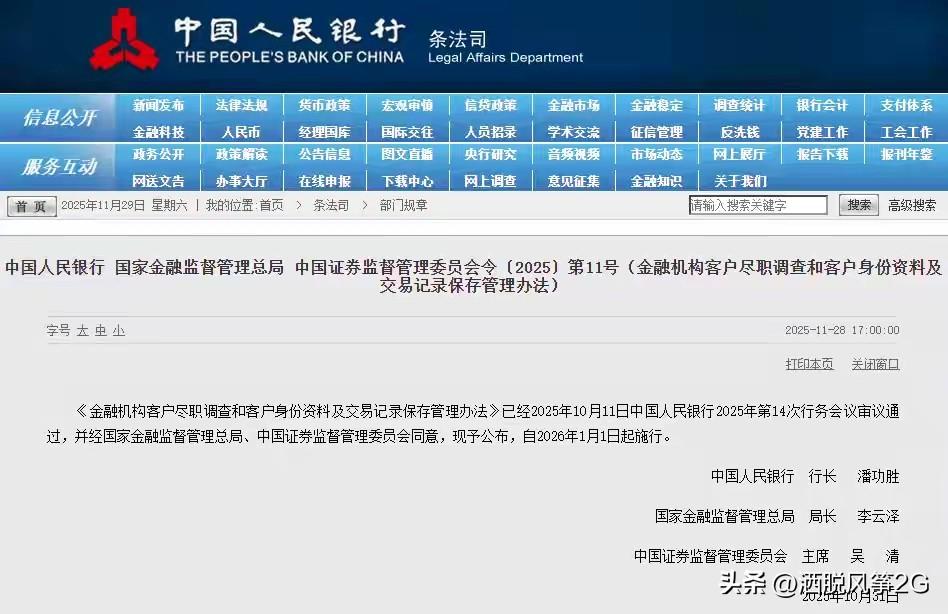948x614 pixels.
Task: Click the date text 2025年11月29日 星期六
Action: pos(125,205)
